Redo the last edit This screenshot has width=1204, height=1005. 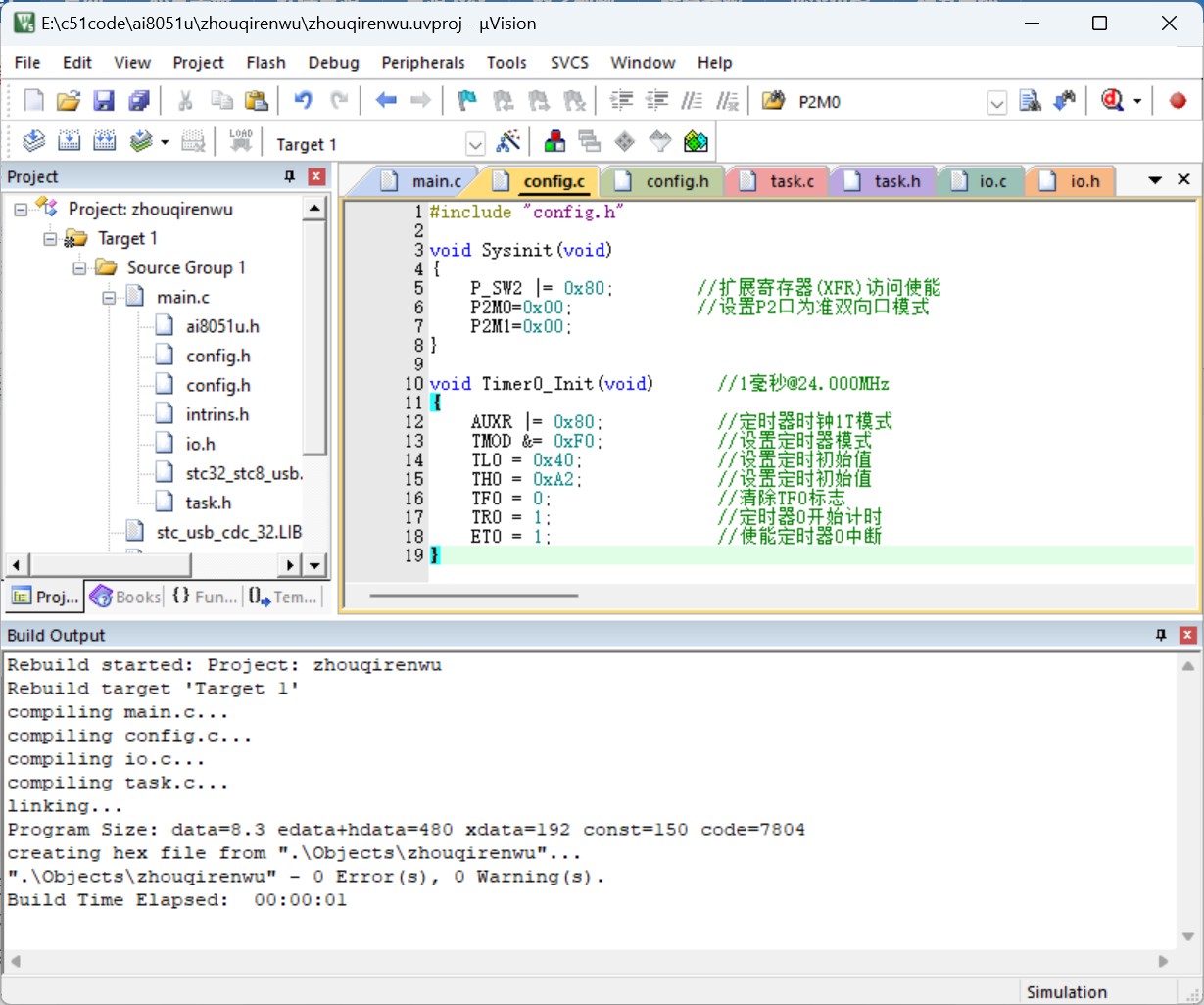pyautogui.click(x=339, y=101)
